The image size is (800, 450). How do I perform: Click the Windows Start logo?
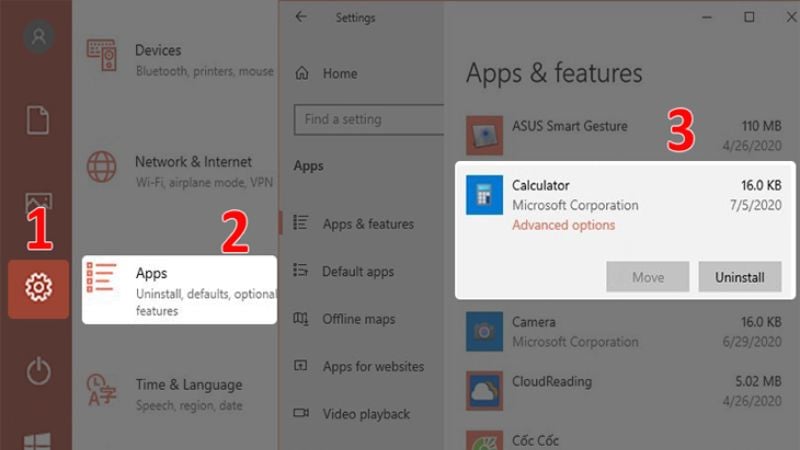click(x=37, y=442)
